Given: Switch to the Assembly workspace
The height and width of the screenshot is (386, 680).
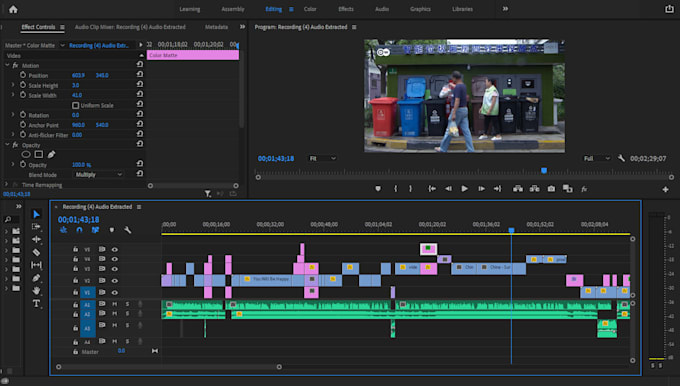Looking at the screenshot, I should pos(233,9).
